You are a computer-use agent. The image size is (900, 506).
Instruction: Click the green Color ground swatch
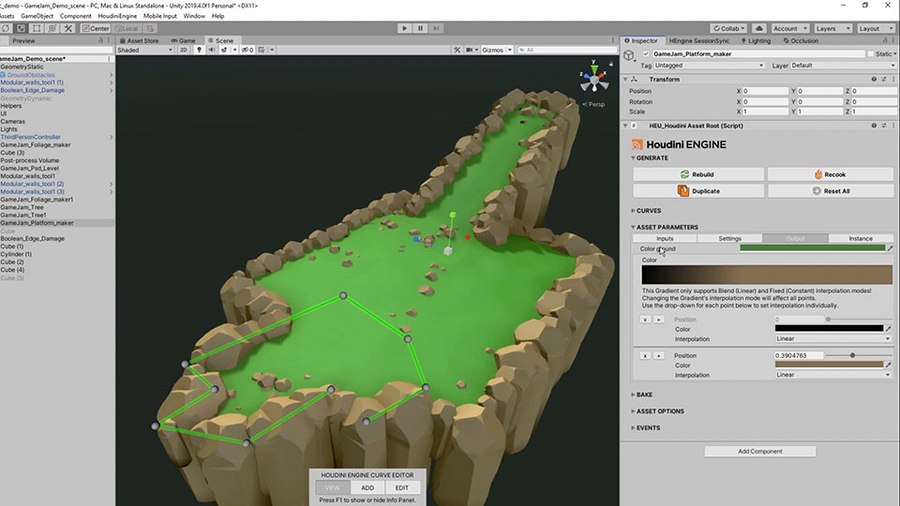pos(812,248)
